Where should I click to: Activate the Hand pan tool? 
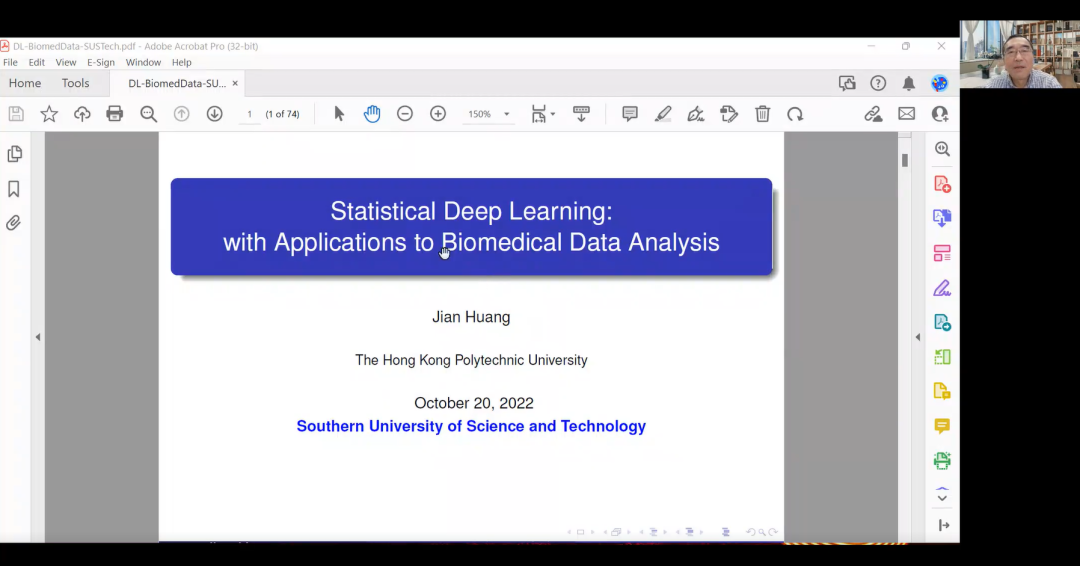point(372,114)
